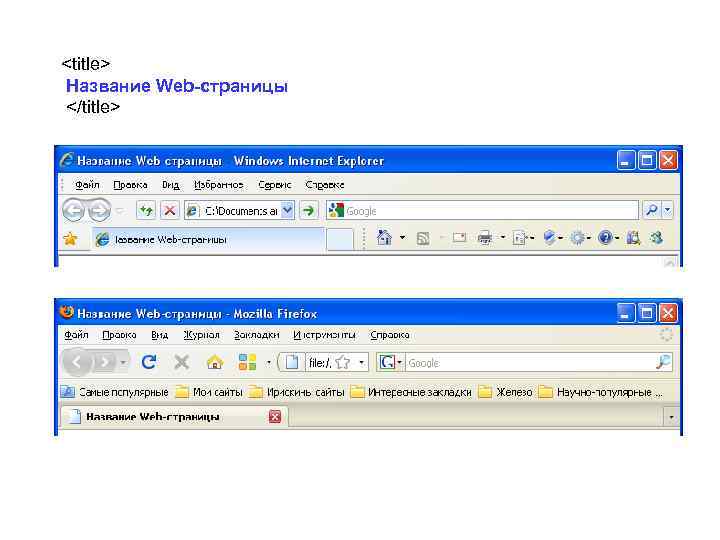Viewport: 720px width, 540px height.
Task: Open the Сервис menu in Internet Explorer
Action: (275, 185)
